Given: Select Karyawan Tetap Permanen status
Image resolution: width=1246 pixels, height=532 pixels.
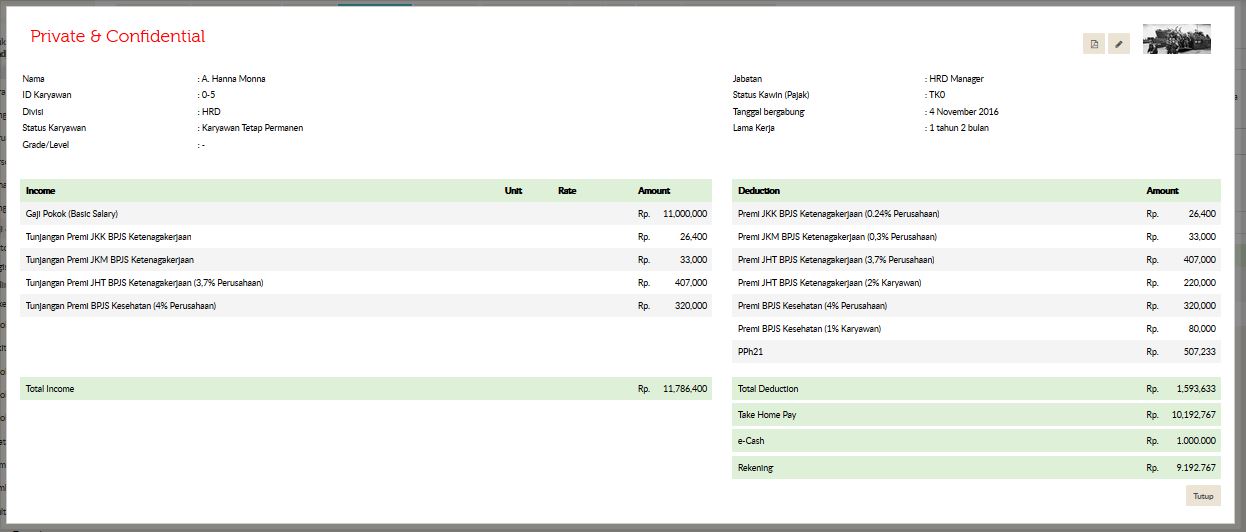Looking at the screenshot, I should click(x=252, y=128).
